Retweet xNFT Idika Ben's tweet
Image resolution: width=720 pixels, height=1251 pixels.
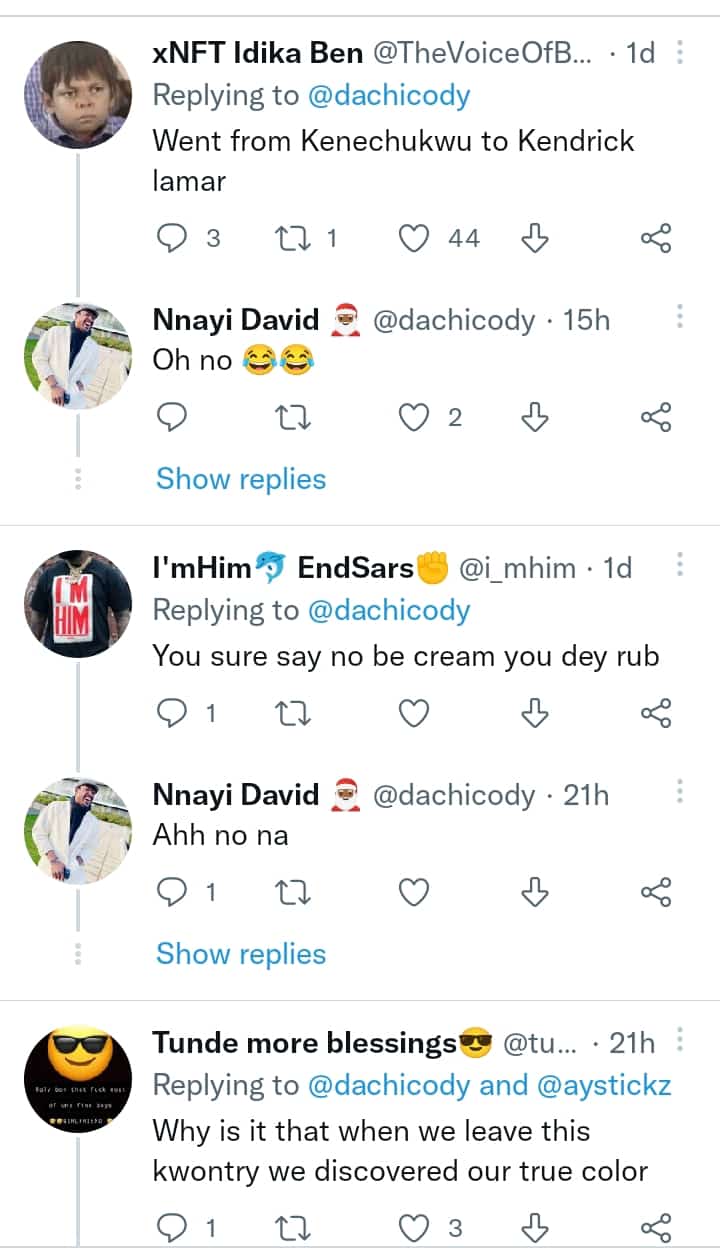click(x=293, y=238)
